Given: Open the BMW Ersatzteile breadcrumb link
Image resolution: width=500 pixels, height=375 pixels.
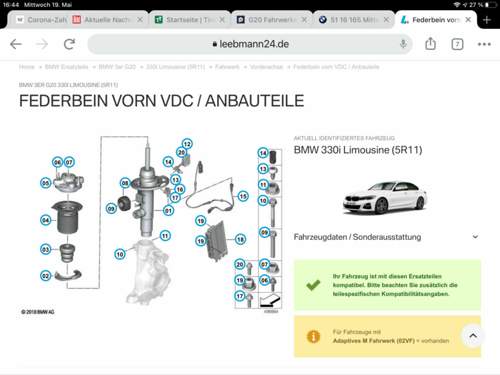Looking at the screenshot, I should click(66, 67).
